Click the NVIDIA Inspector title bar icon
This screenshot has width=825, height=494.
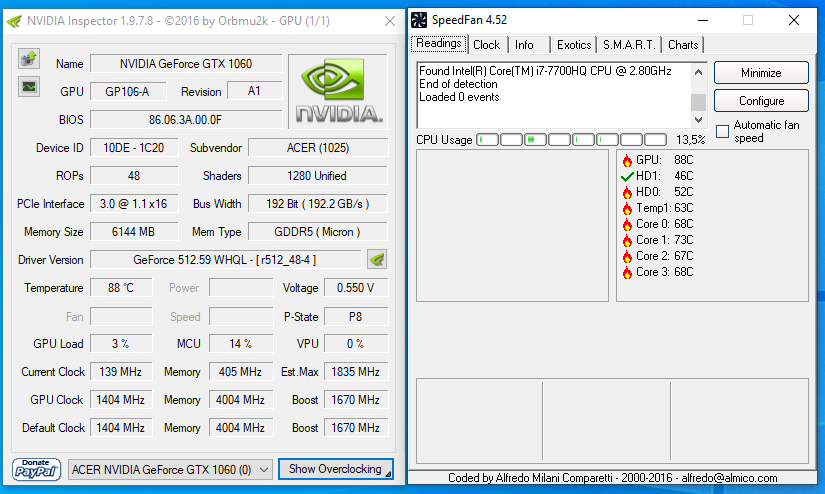(x=14, y=21)
